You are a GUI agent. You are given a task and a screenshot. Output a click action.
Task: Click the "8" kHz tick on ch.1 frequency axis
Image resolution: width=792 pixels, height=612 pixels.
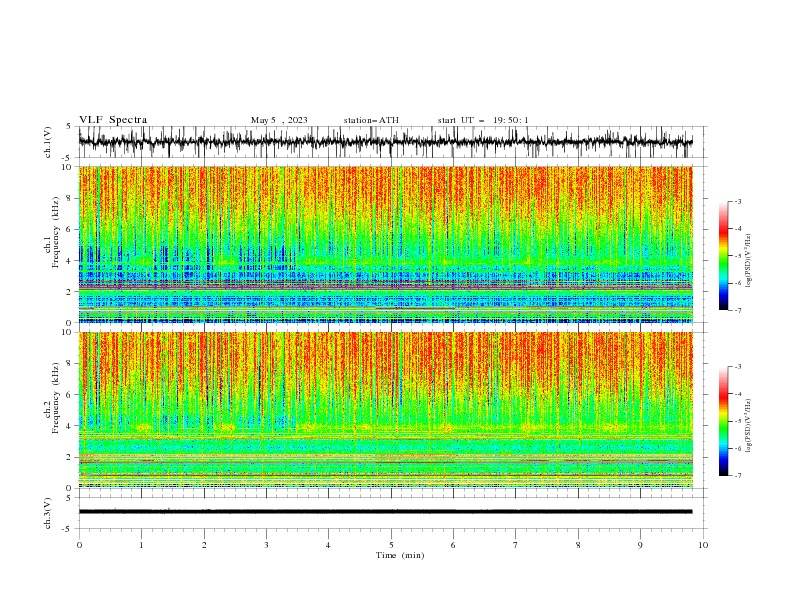point(70,198)
